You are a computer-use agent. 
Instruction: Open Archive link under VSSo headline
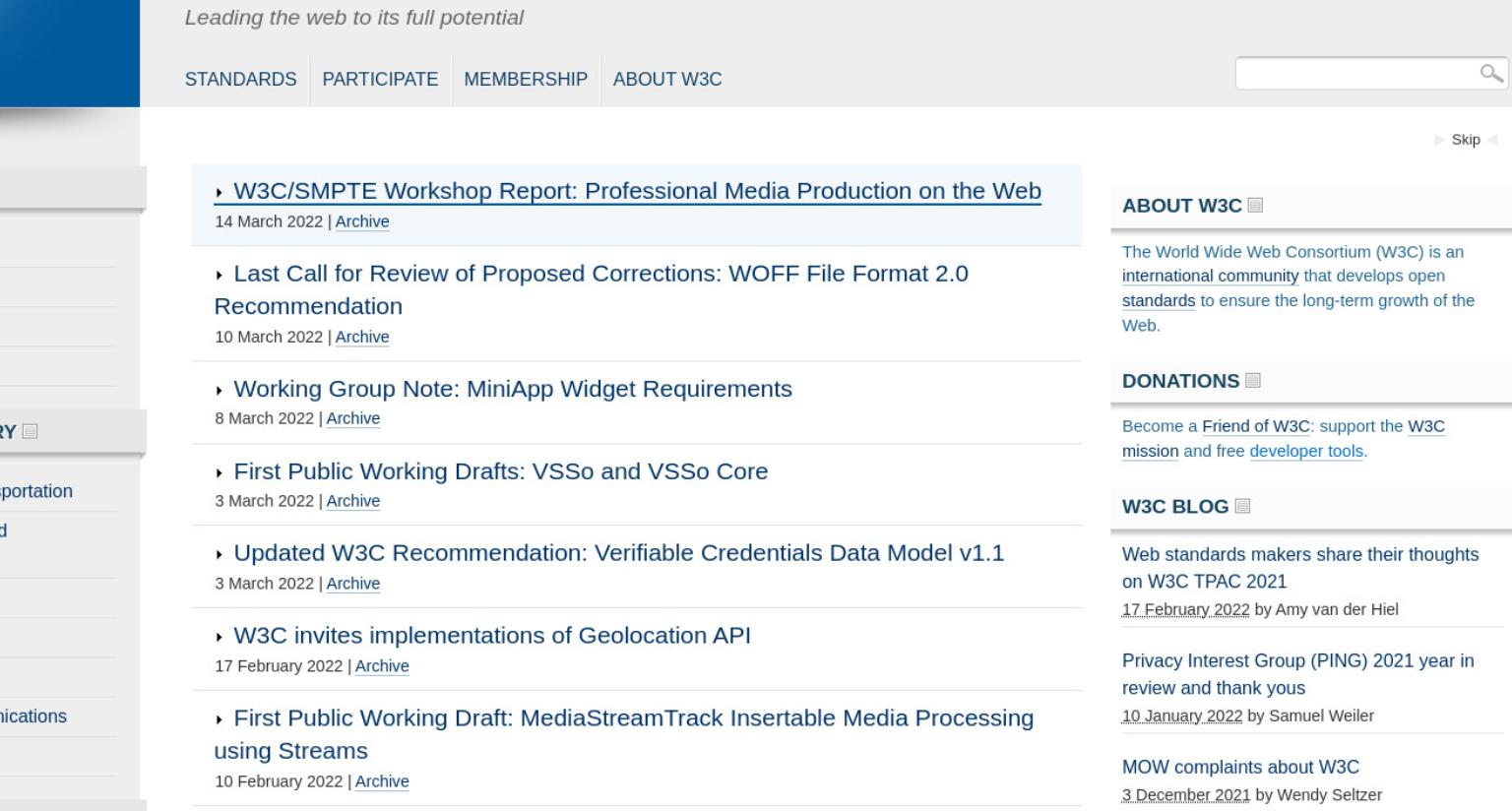[x=353, y=501]
